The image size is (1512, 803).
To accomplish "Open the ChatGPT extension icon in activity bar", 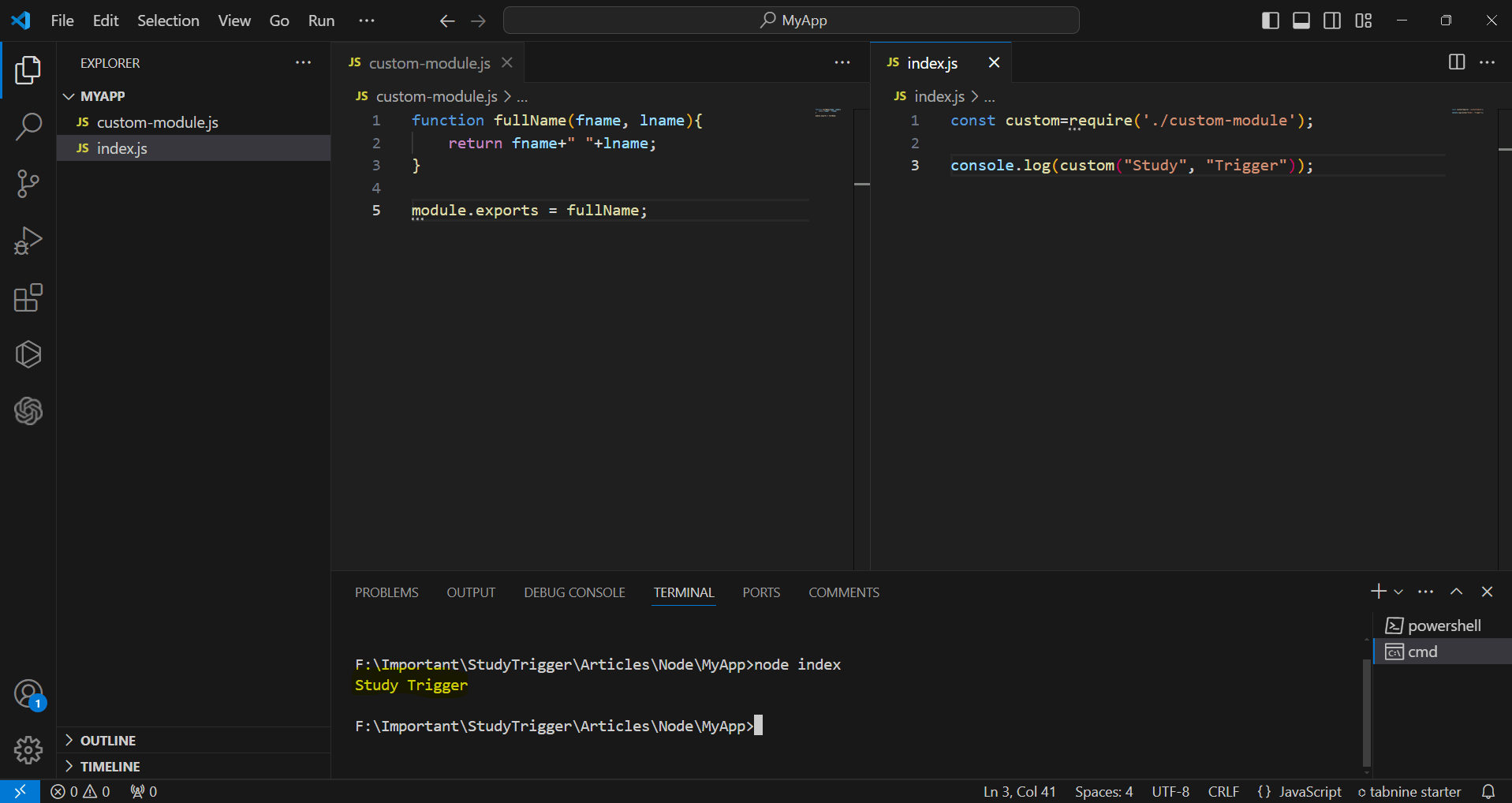I will 28,411.
